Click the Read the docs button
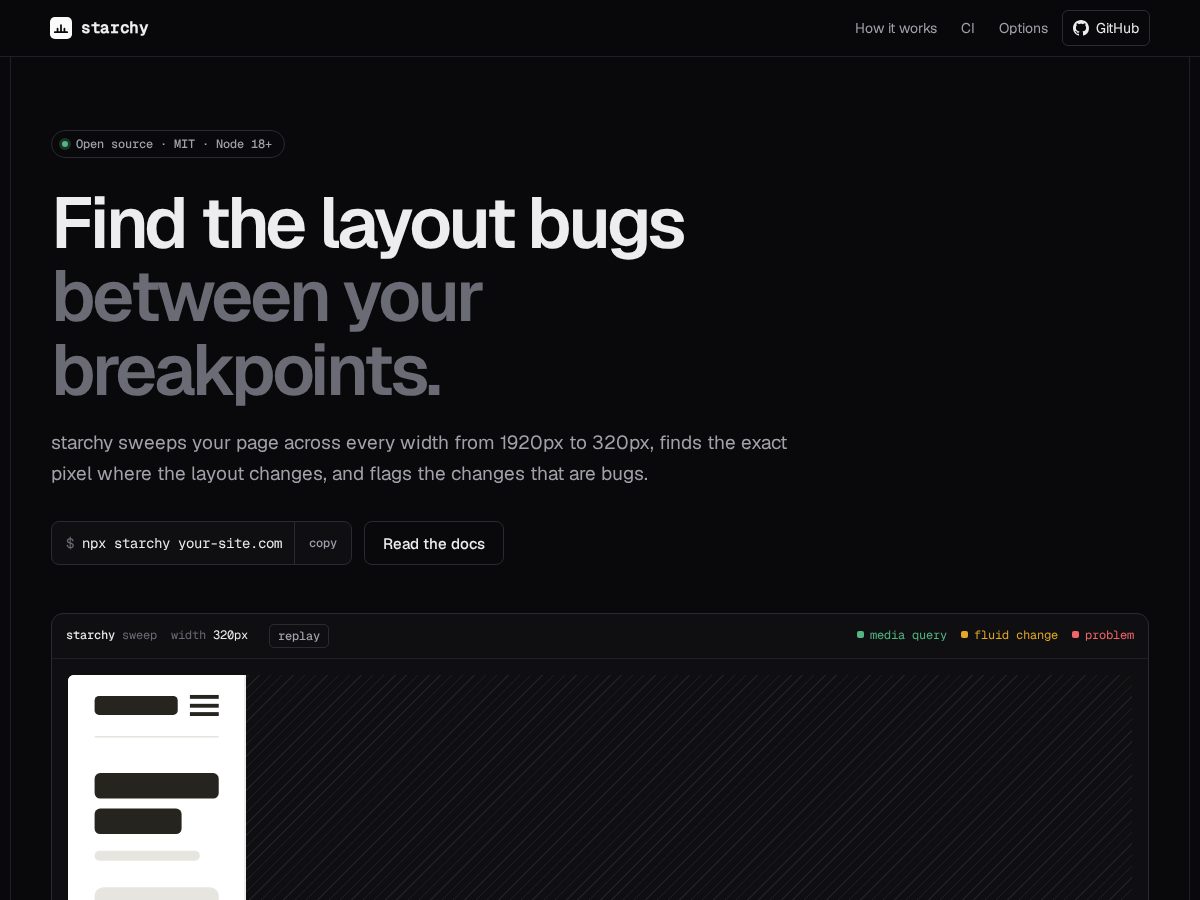 pos(434,543)
